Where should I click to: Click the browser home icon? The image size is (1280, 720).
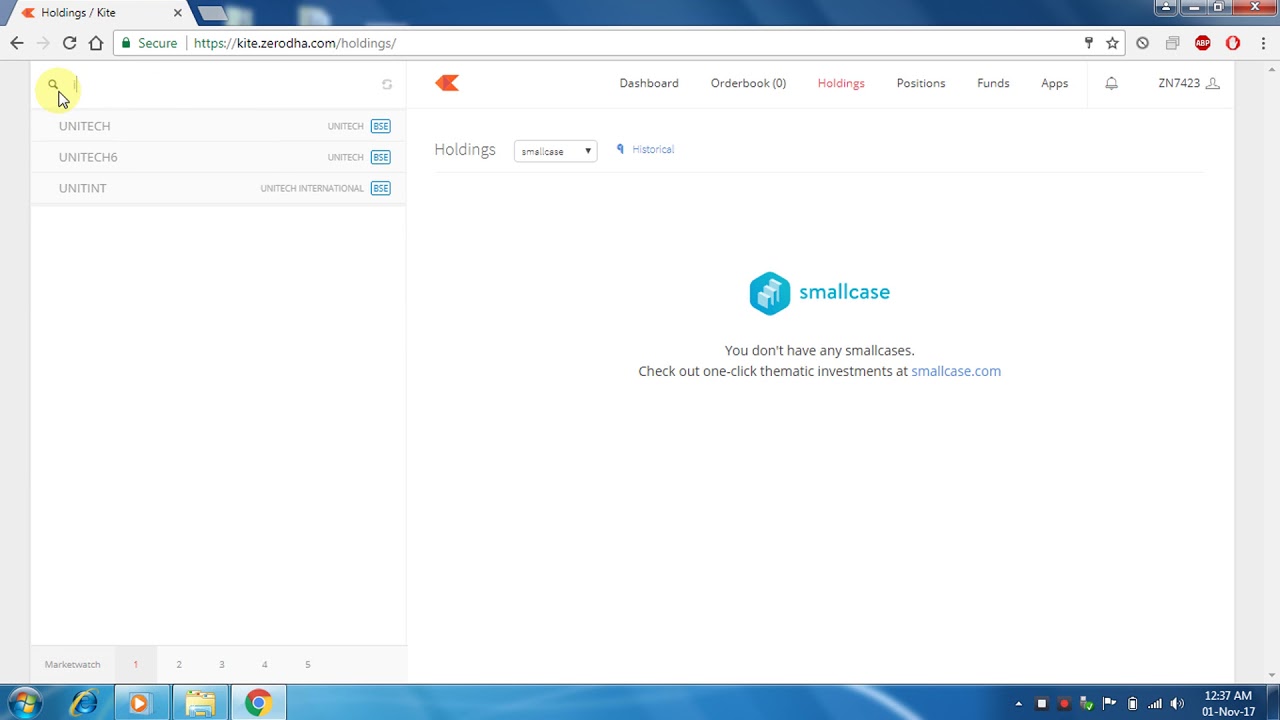[96, 43]
